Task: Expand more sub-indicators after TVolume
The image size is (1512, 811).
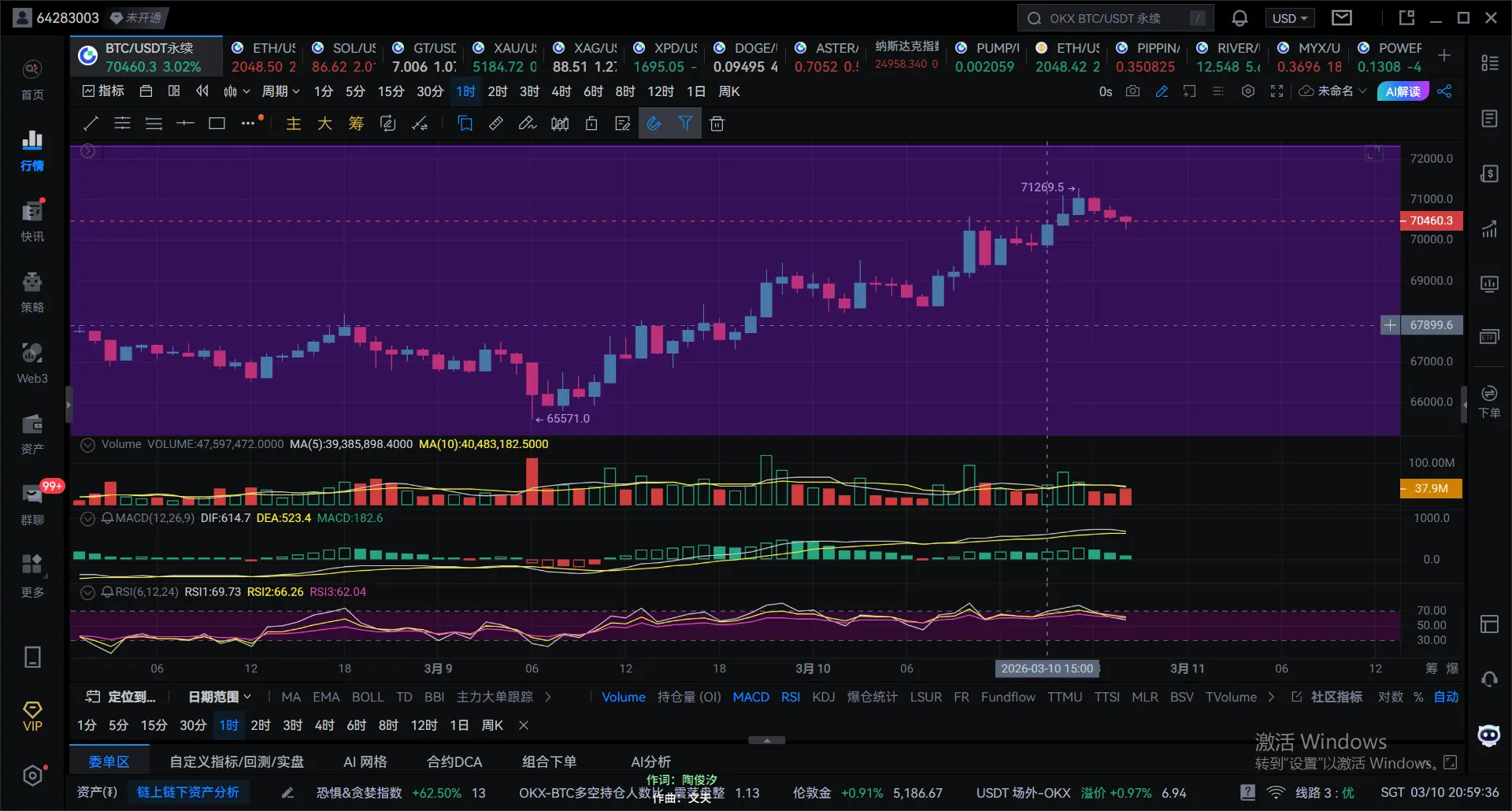Action: point(1271,697)
